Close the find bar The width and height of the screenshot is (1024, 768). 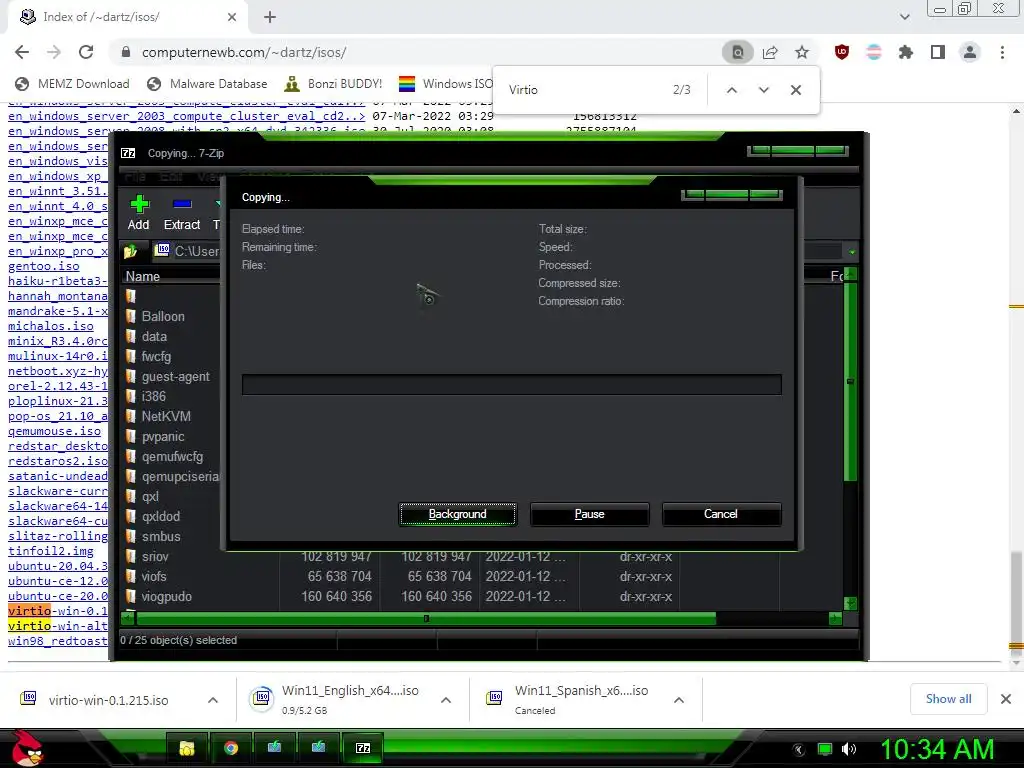click(795, 90)
